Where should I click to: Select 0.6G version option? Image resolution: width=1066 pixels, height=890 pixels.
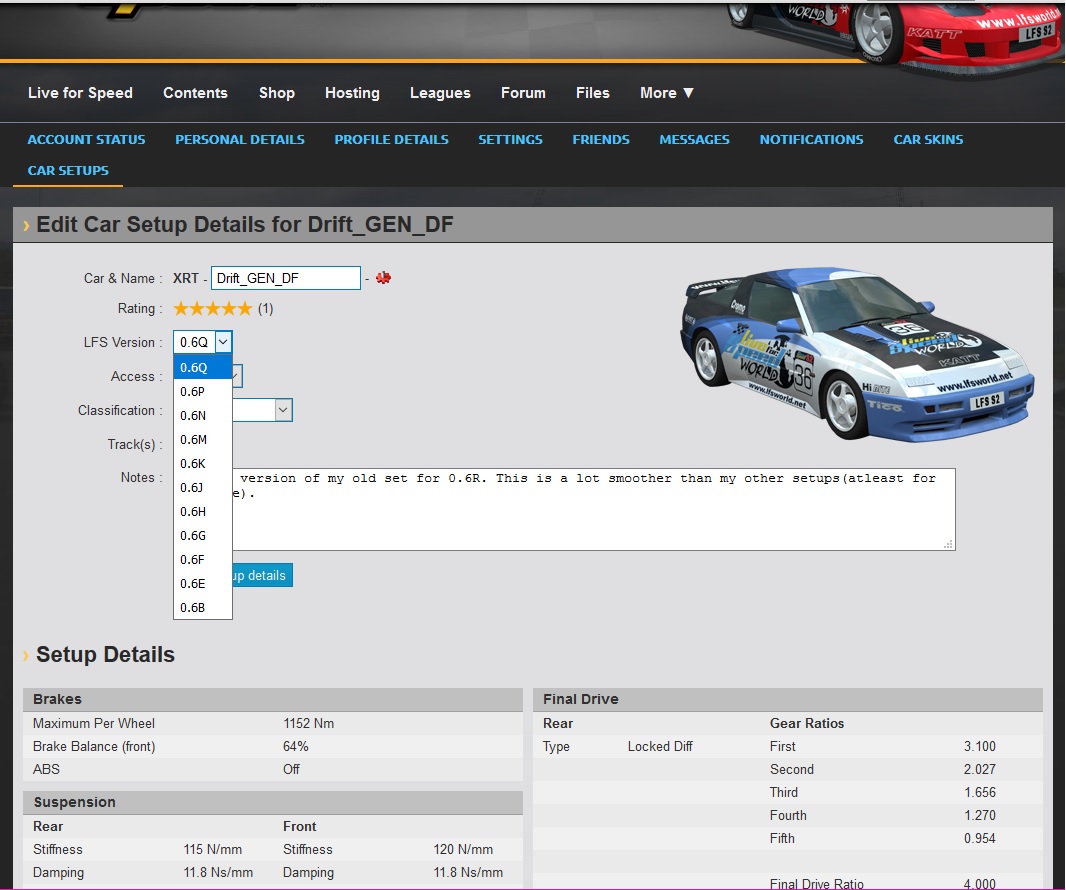pos(203,536)
